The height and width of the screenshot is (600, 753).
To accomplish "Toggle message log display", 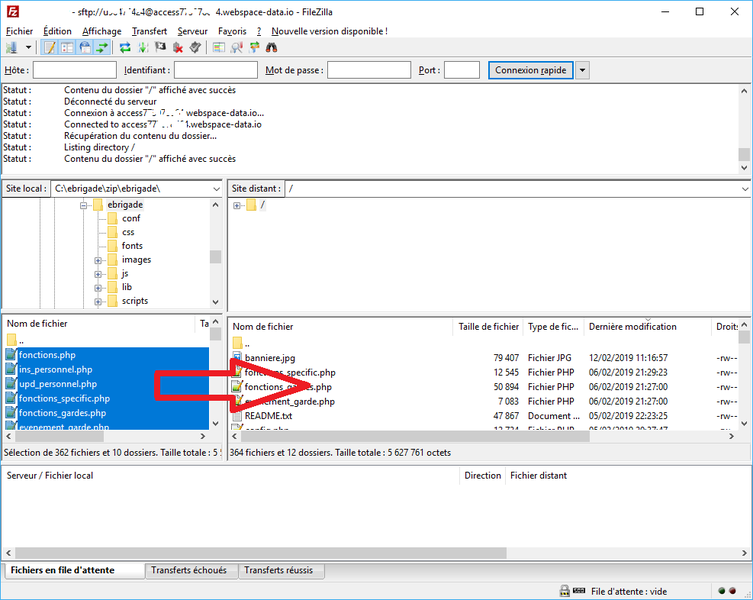I will (49, 48).
